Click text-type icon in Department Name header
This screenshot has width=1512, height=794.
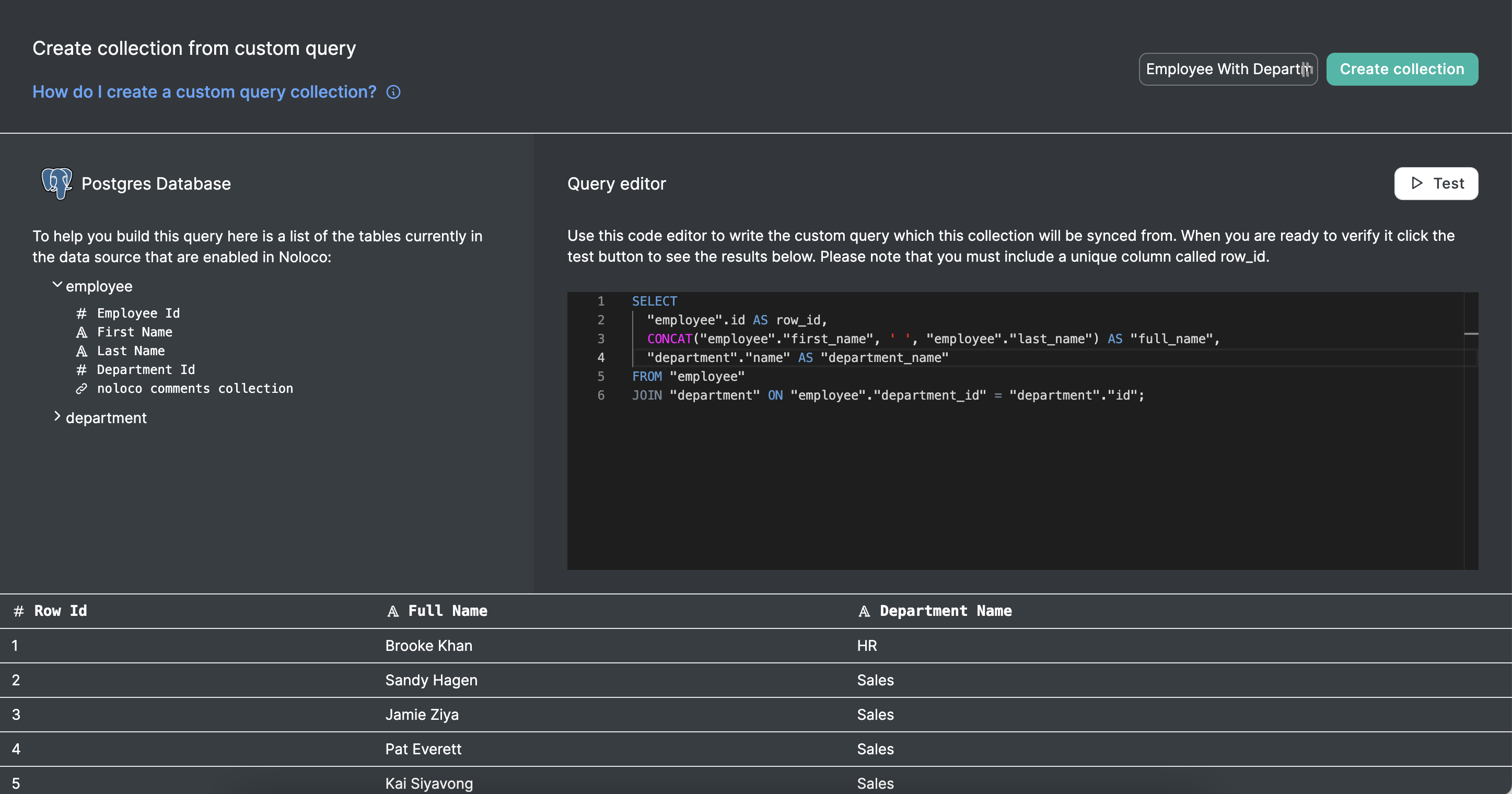[x=864, y=611]
